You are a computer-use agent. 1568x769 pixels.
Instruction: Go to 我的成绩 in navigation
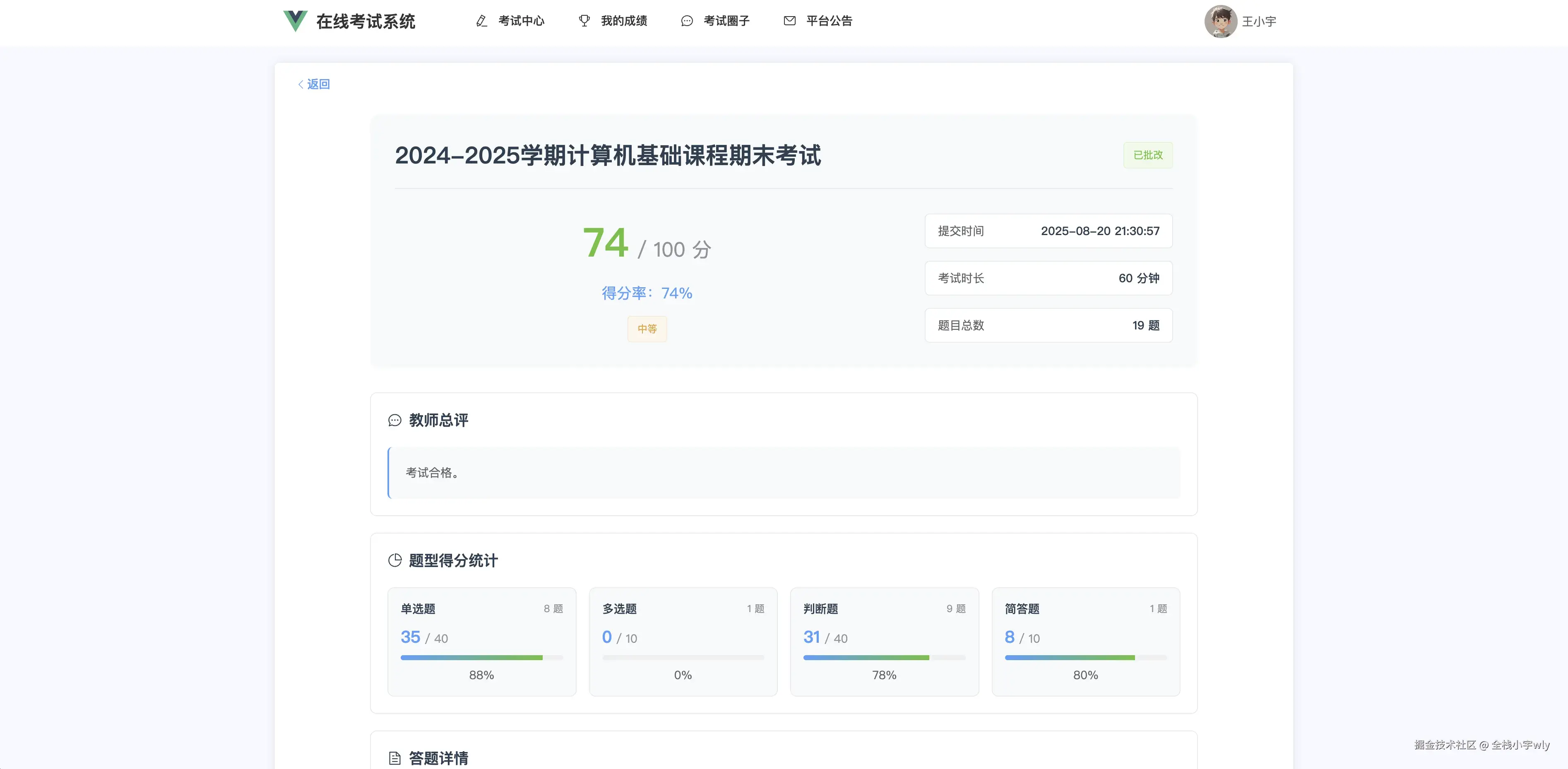click(624, 21)
